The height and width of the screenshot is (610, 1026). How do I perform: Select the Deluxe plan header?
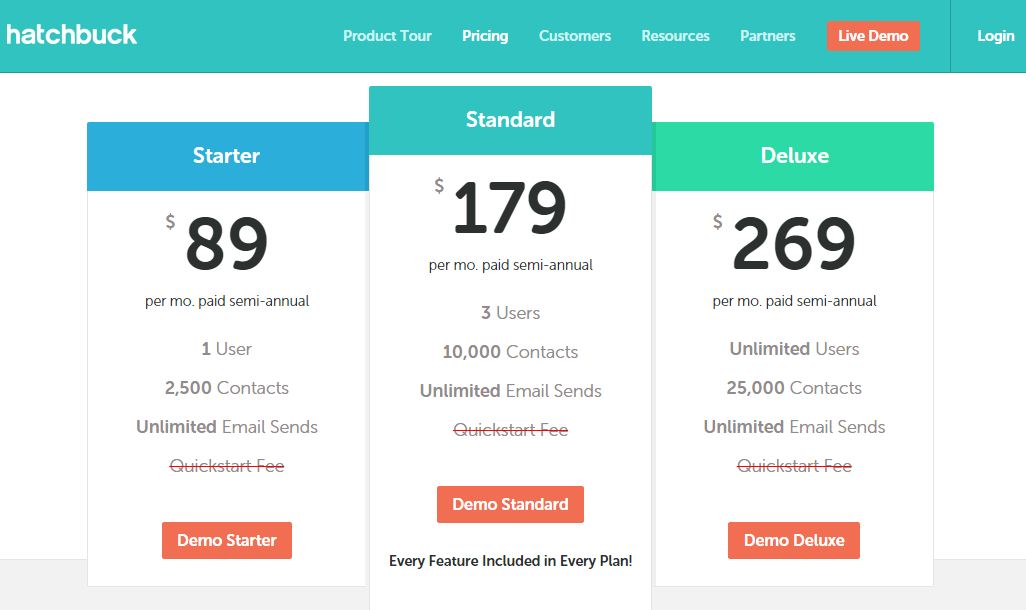click(x=793, y=156)
